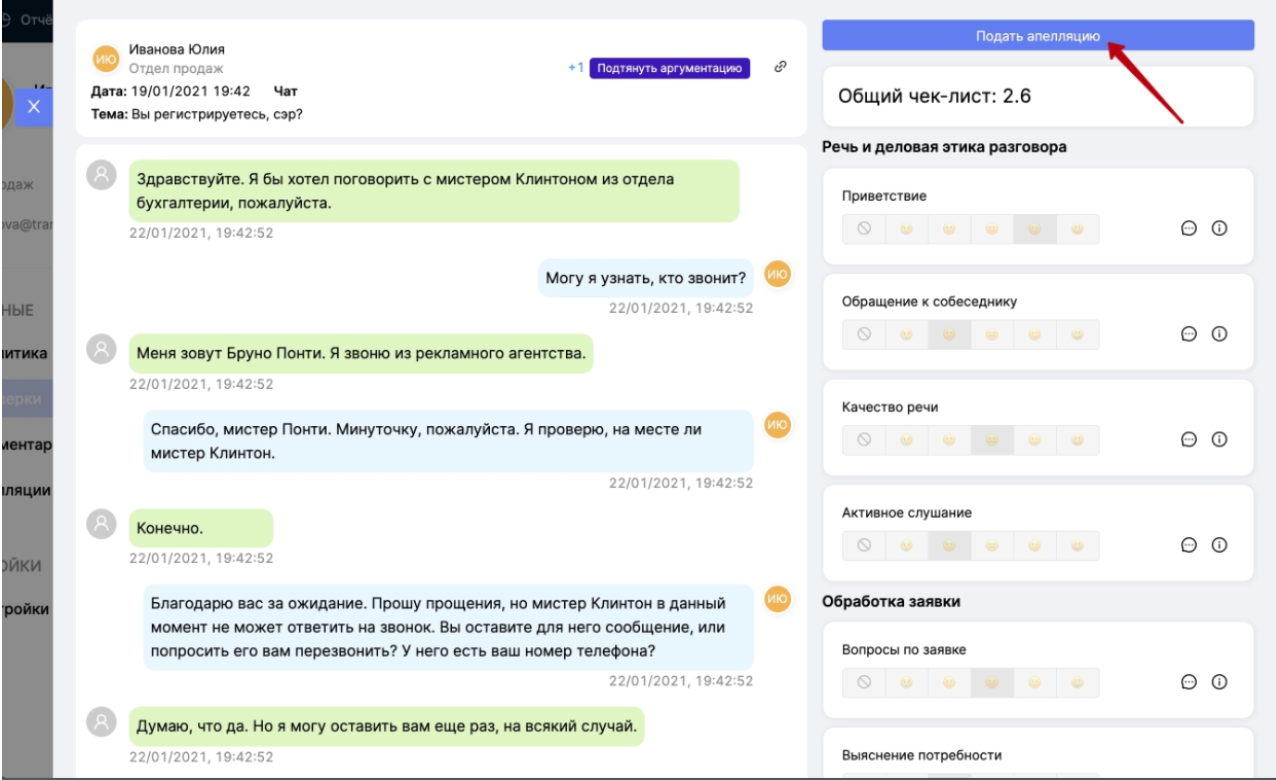Open comment icon for Обращение к собеседнику
Viewport: 1276px width, 780px height.
1189,334
